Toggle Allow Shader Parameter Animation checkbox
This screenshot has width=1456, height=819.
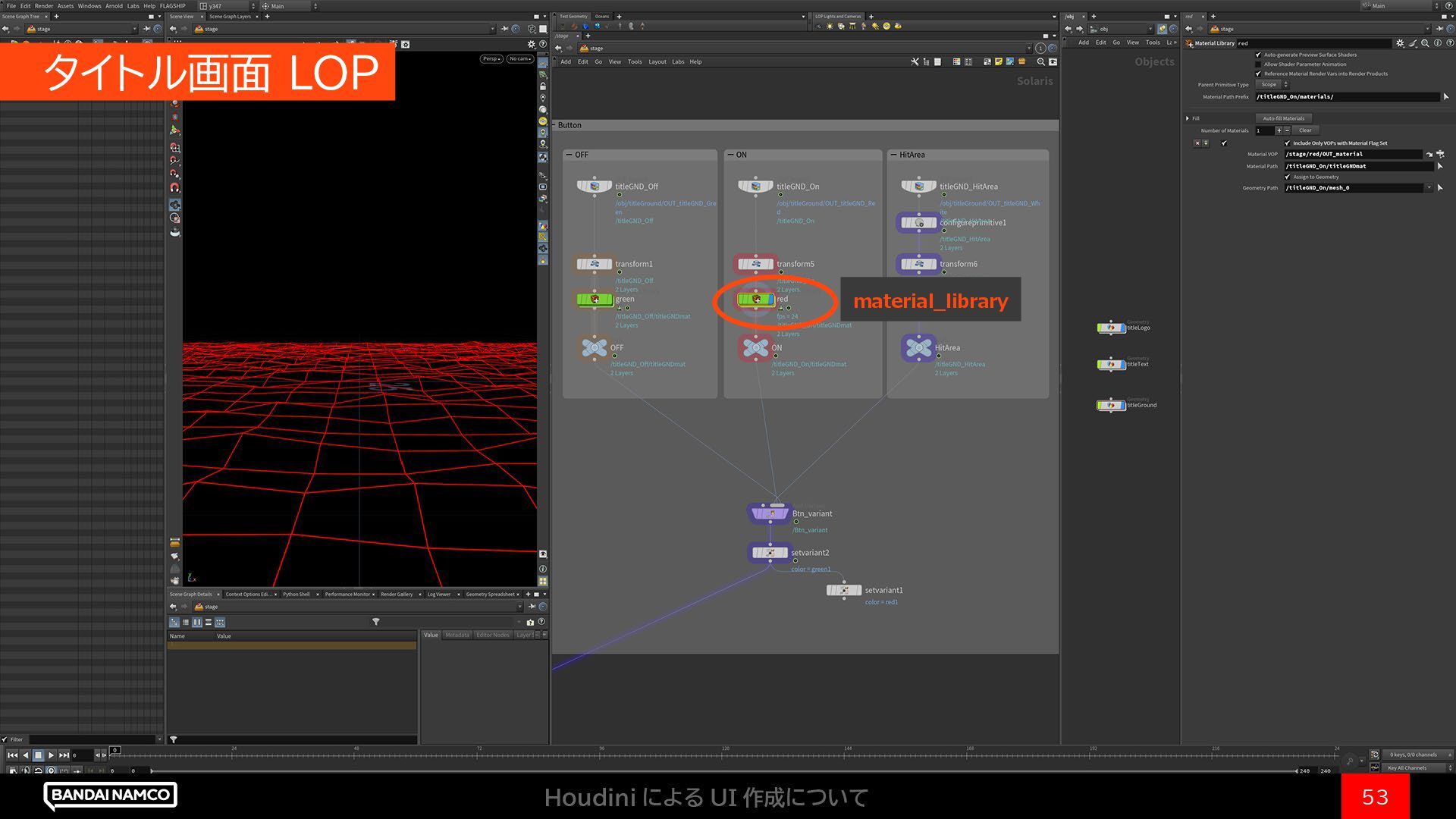click(x=1258, y=64)
